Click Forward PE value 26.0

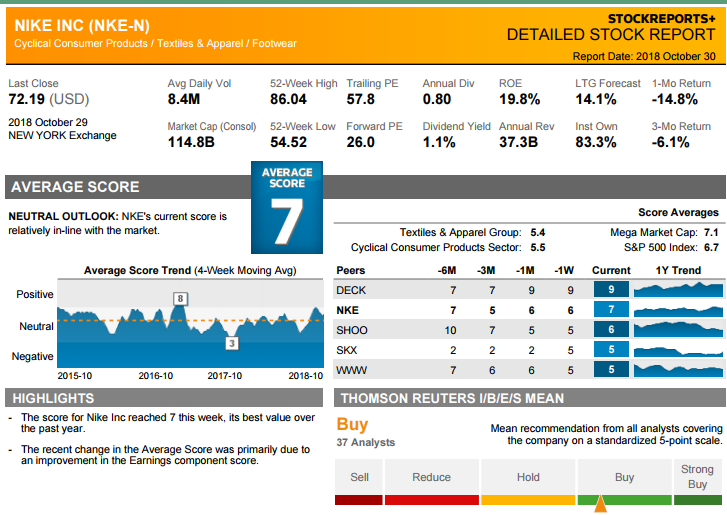click(361, 142)
